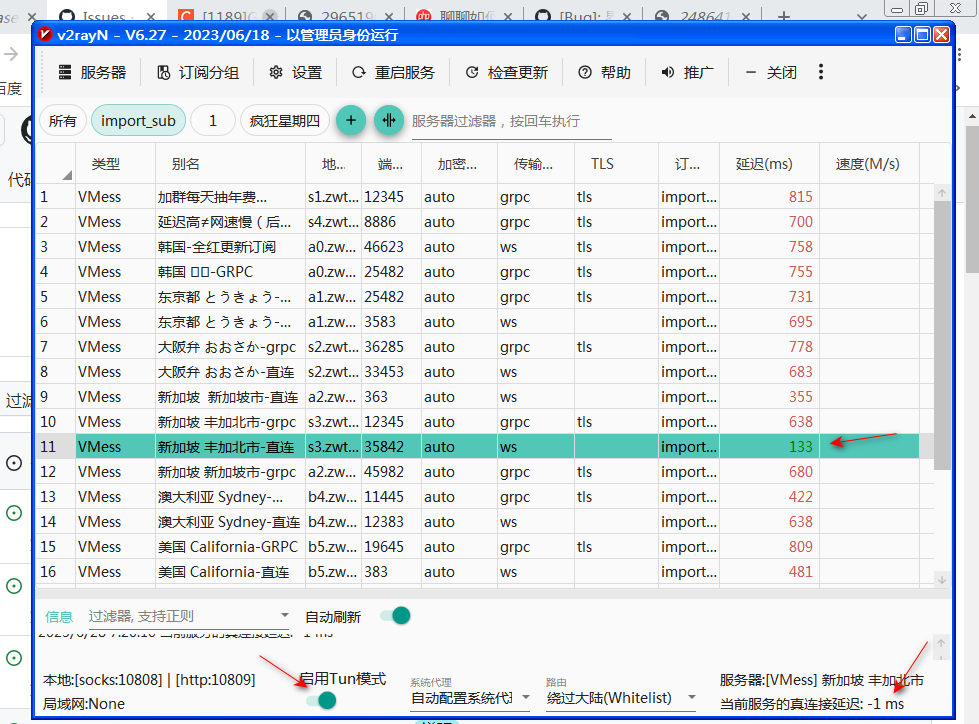Click the bookmark icon beside 订阅分组

click(164, 72)
